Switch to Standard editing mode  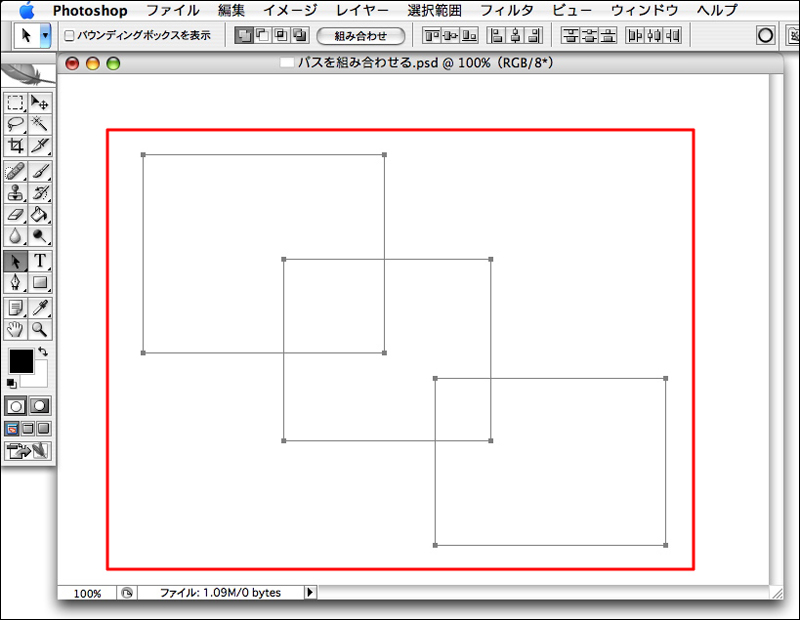click(16, 406)
